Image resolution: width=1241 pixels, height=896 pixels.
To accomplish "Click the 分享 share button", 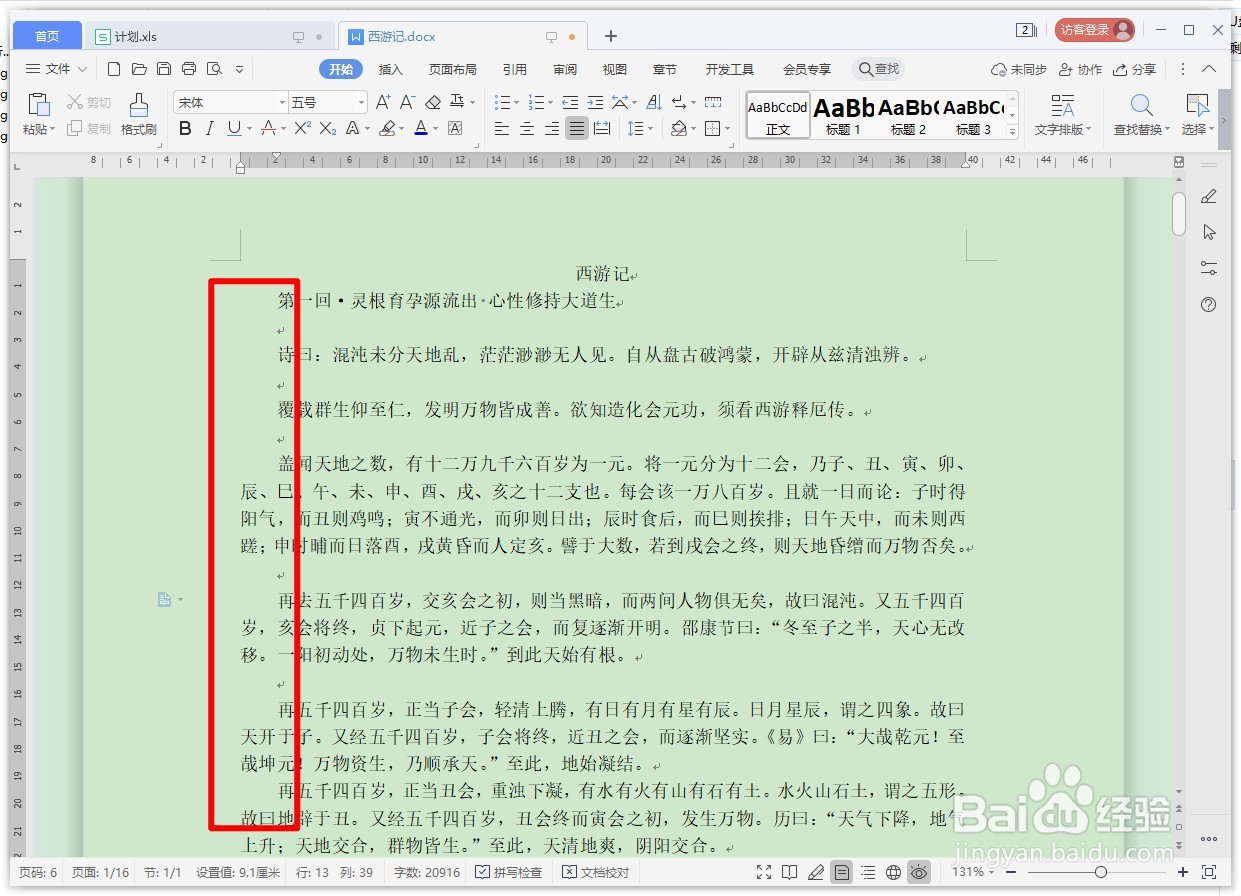I will click(1135, 69).
